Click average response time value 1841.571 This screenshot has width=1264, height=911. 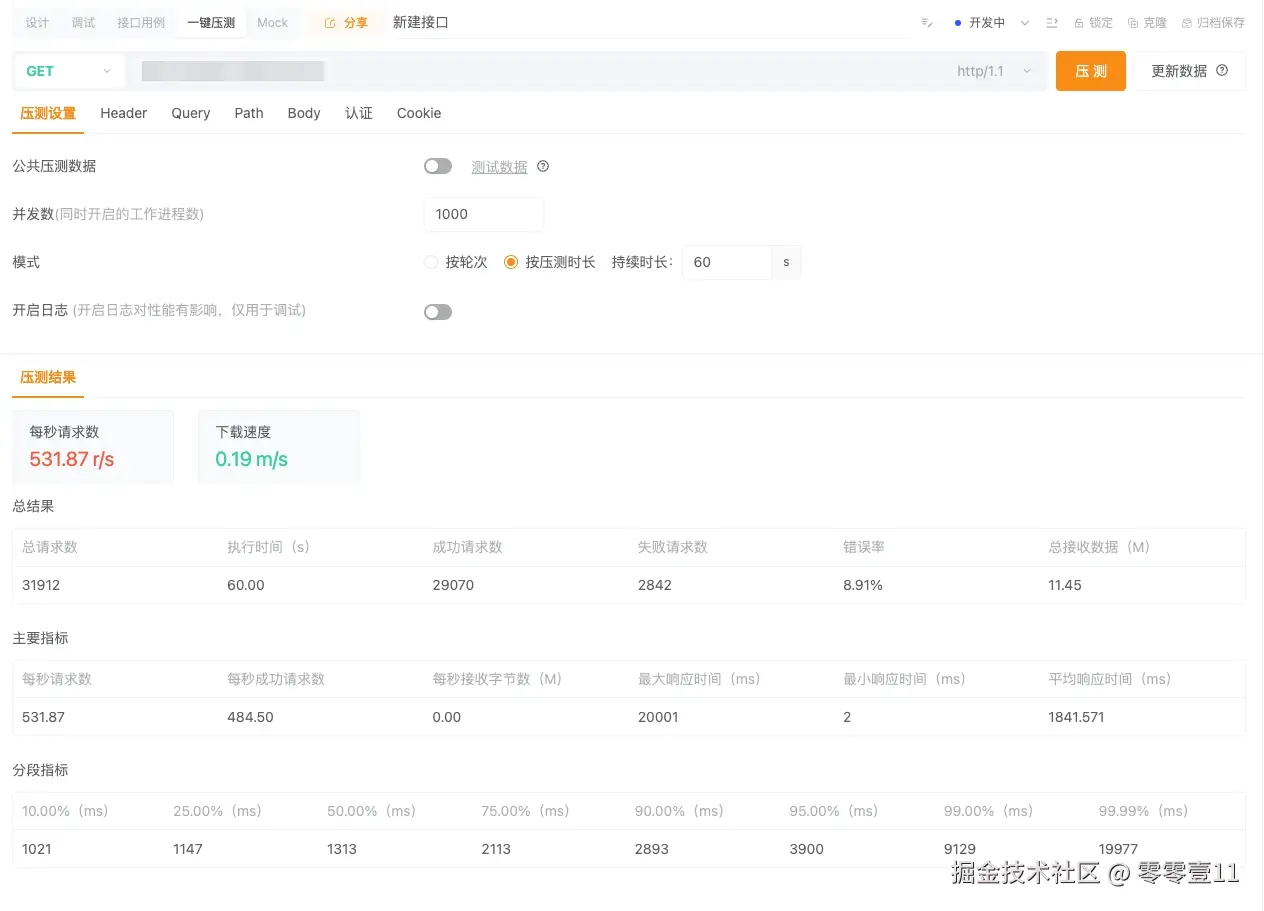(1076, 717)
